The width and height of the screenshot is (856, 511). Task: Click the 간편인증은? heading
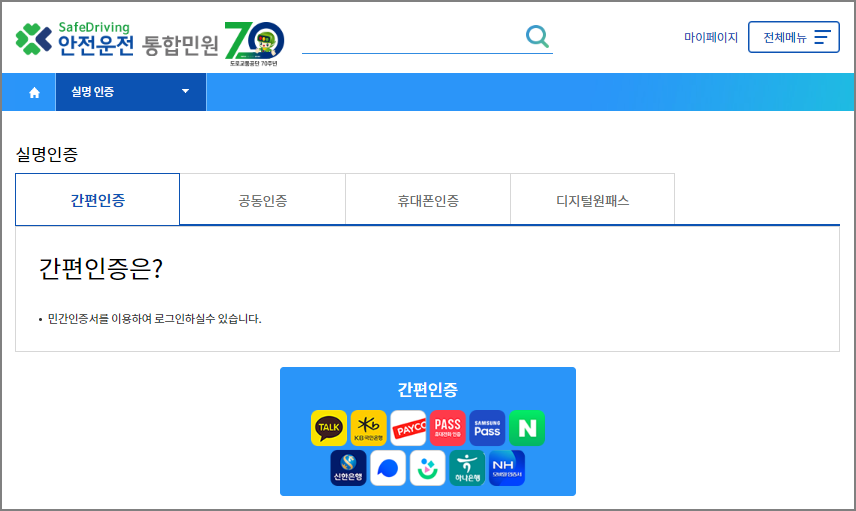pyautogui.click(x=101, y=269)
